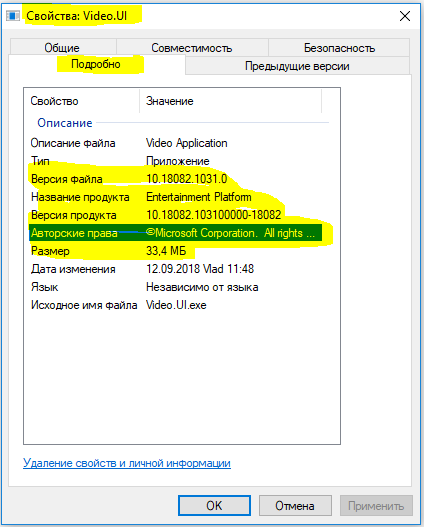This screenshot has height=527, width=424.
Task: Click the Video.UI window title icon
Action: coord(13,16)
